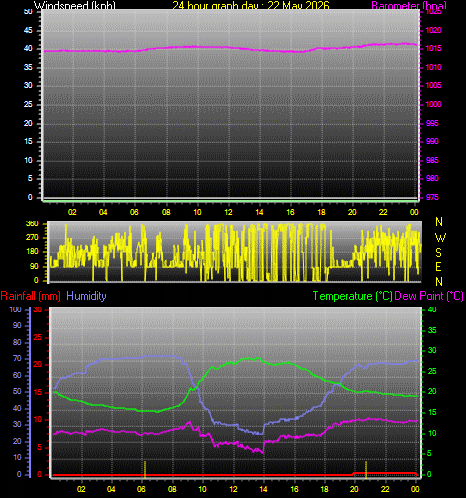Click the 24 hour graph day title
This screenshot has width=466, height=498.
251,5
